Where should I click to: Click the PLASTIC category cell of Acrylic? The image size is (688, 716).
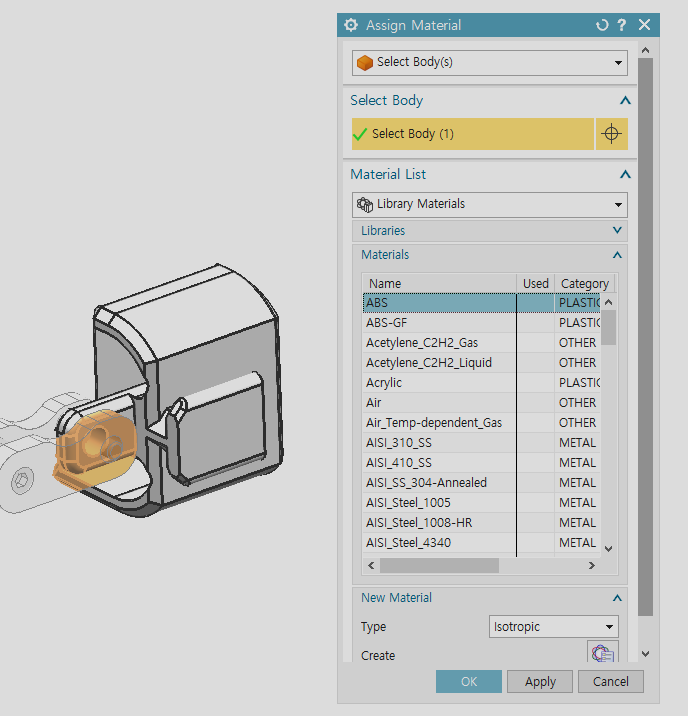tap(579, 383)
